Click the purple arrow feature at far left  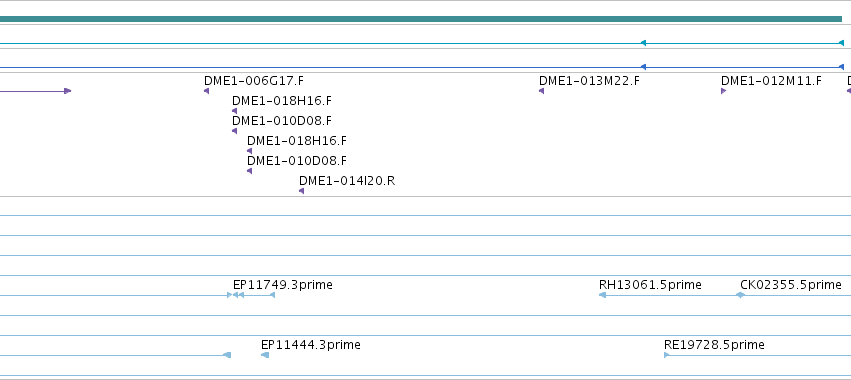[35, 91]
